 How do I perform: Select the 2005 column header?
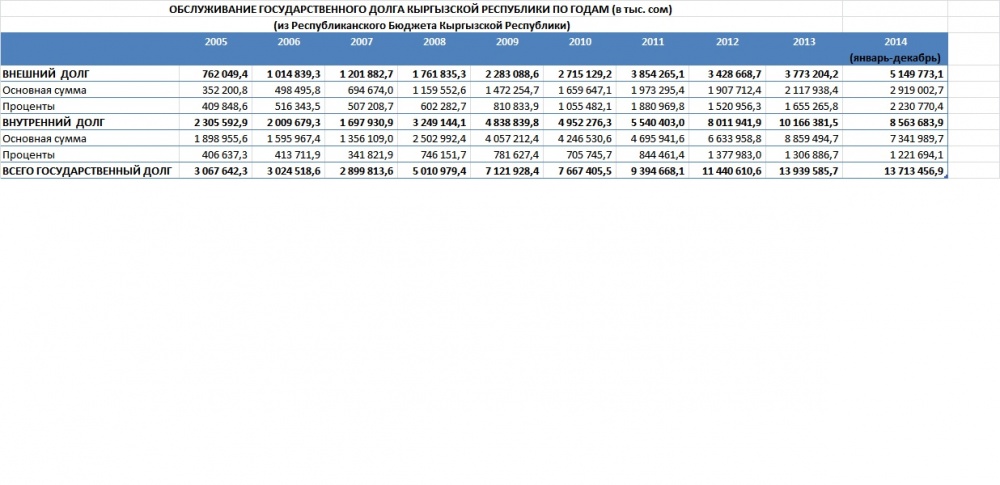click(x=216, y=42)
